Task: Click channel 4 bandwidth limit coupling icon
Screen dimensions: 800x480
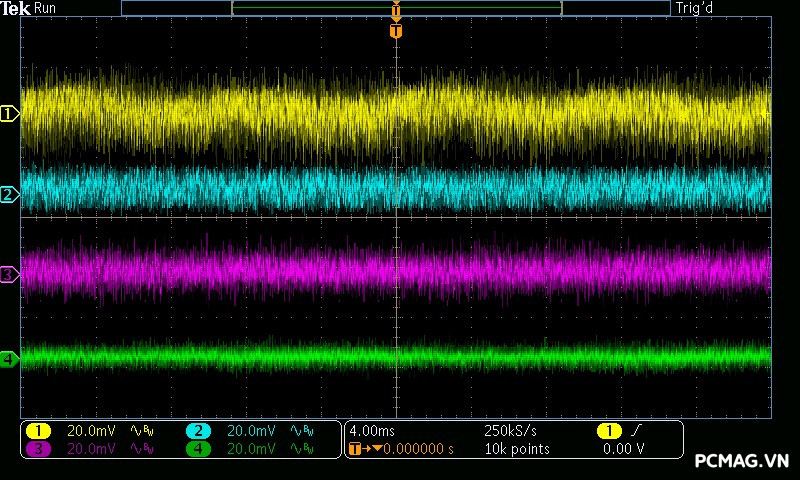Action: pyautogui.click(x=300, y=449)
